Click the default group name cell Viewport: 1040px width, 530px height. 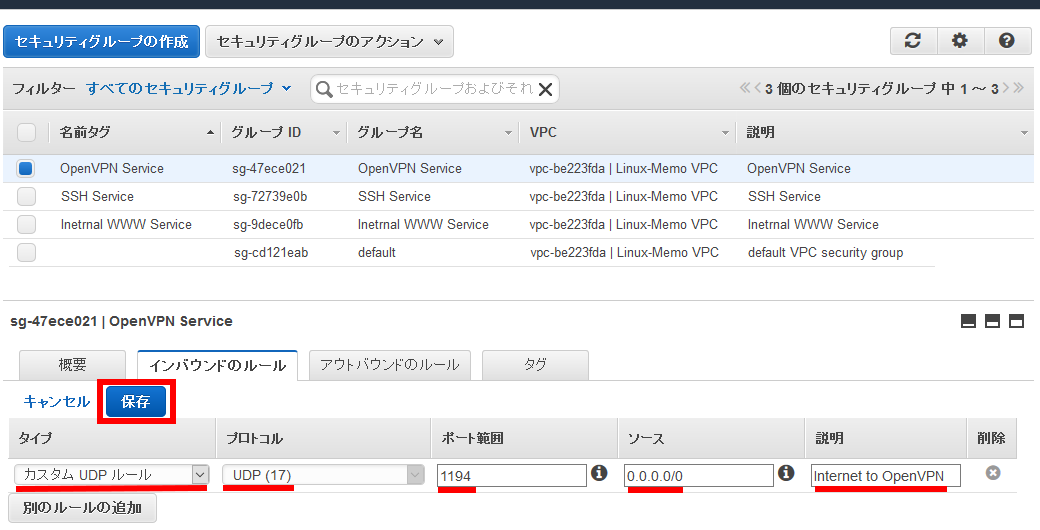[377, 252]
